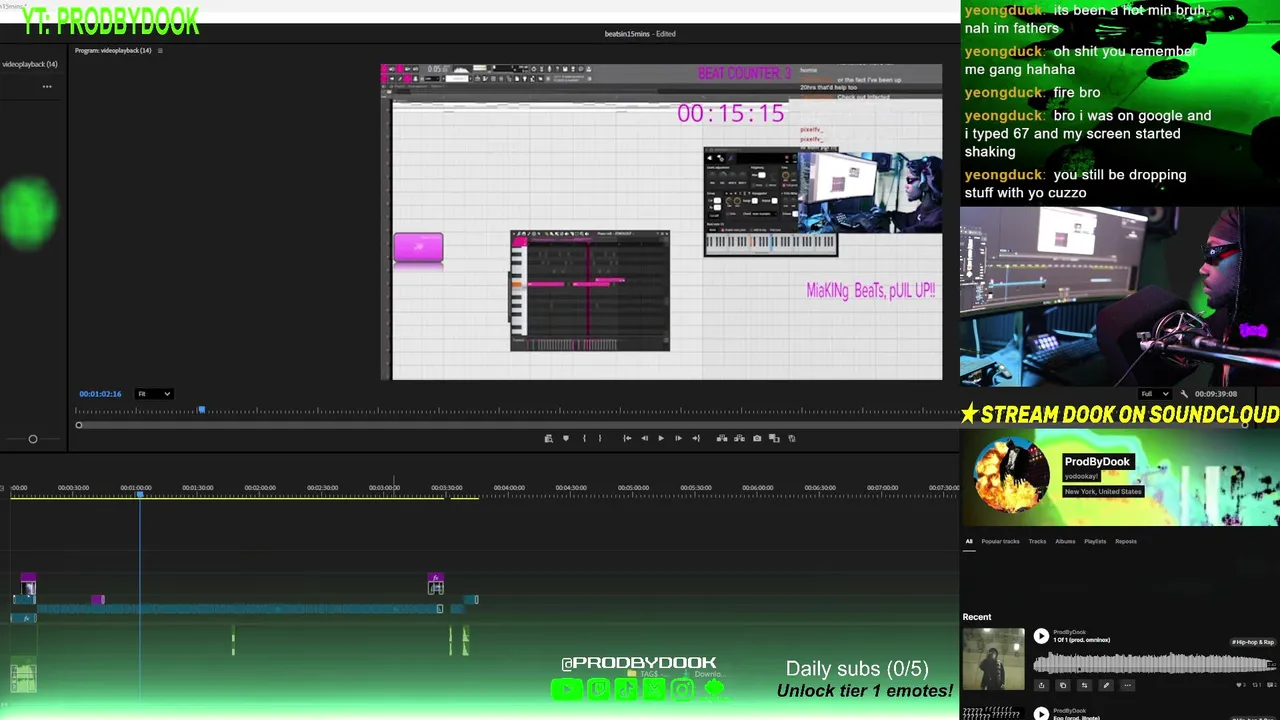Switch to Albums tab on SoundCloud
The height and width of the screenshot is (720, 1280).
click(1065, 541)
